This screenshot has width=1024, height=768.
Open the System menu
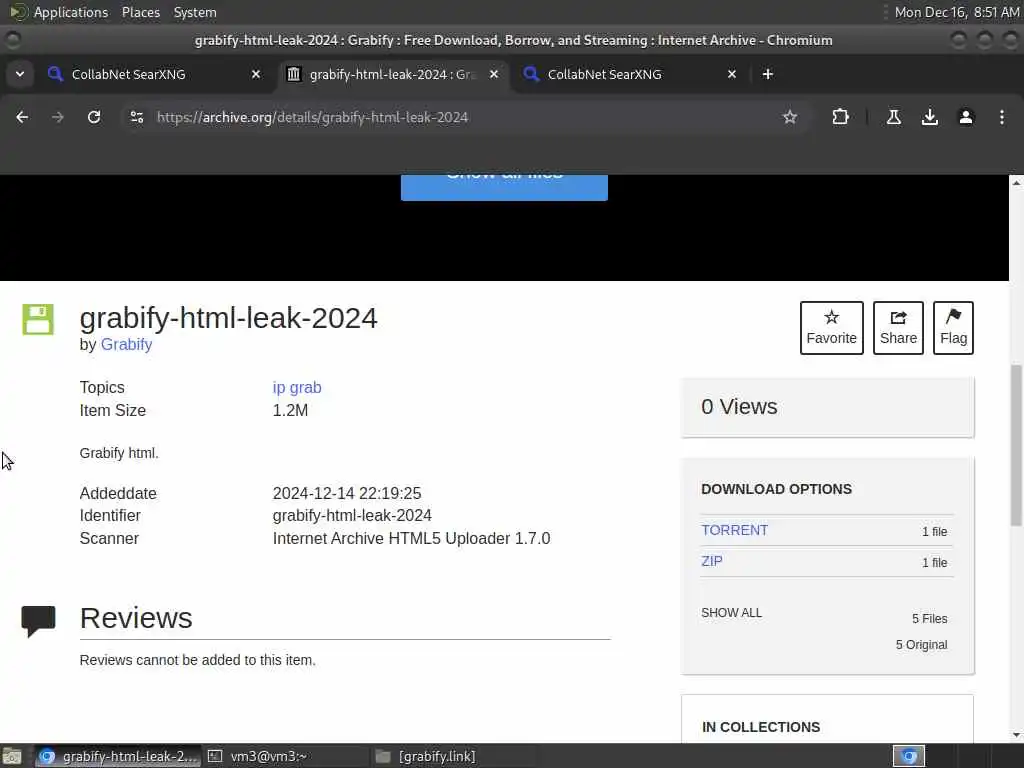195,12
